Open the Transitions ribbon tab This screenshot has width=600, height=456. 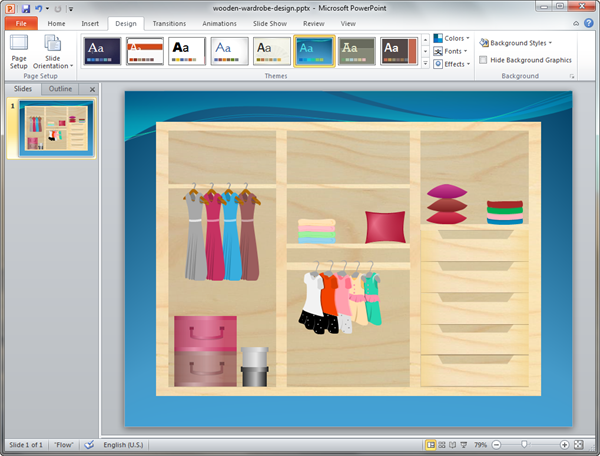169,22
